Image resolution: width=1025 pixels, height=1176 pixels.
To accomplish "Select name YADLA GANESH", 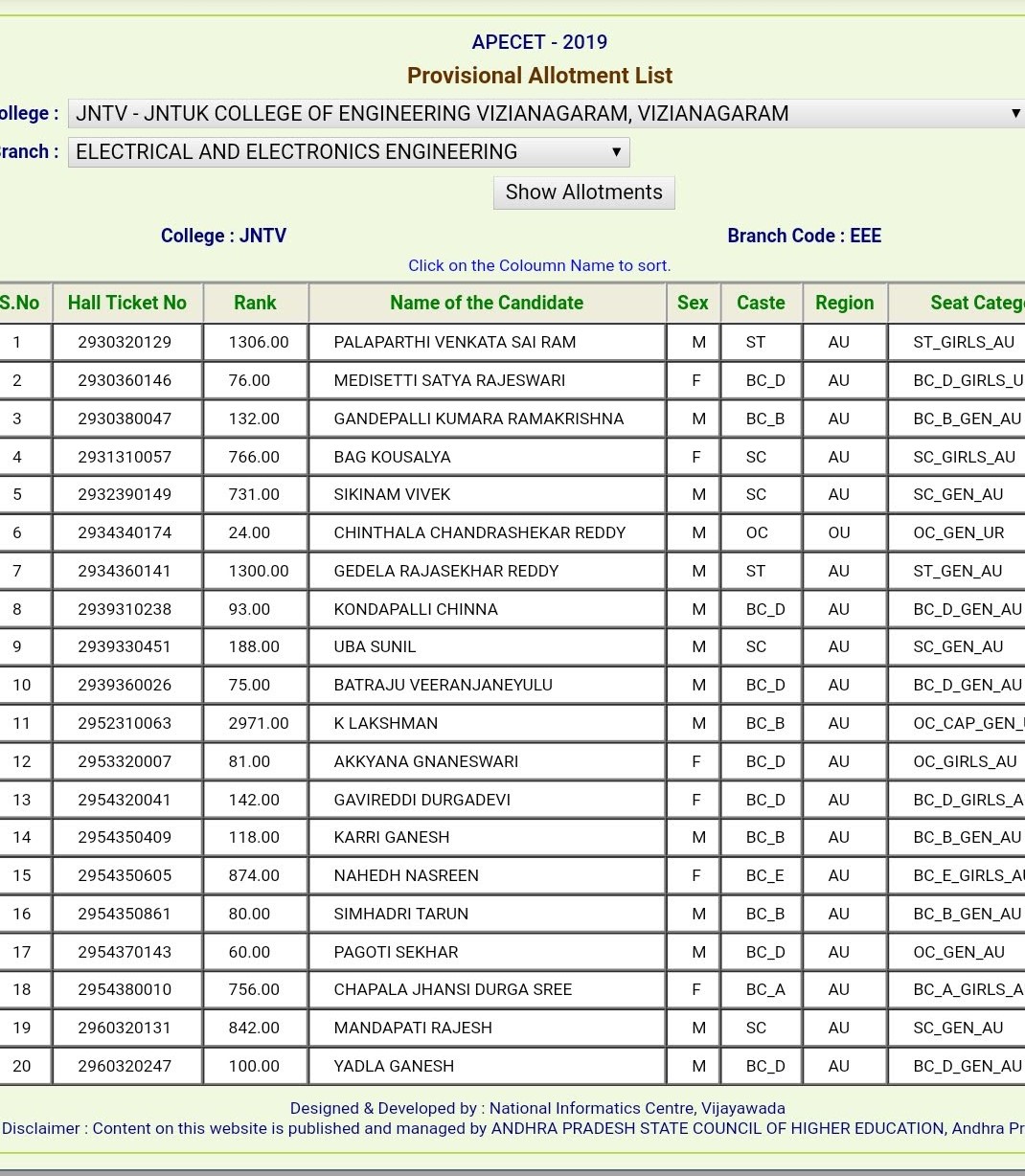I will click(394, 1066).
